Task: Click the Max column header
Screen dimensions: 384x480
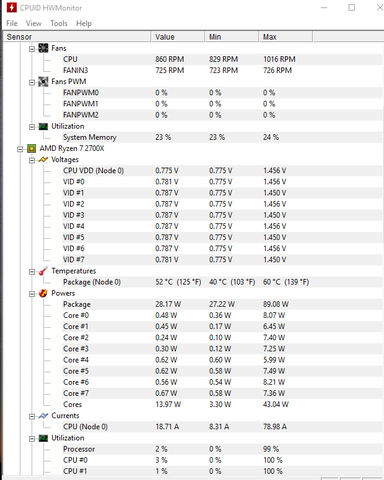Action: (x=286, y=37)
